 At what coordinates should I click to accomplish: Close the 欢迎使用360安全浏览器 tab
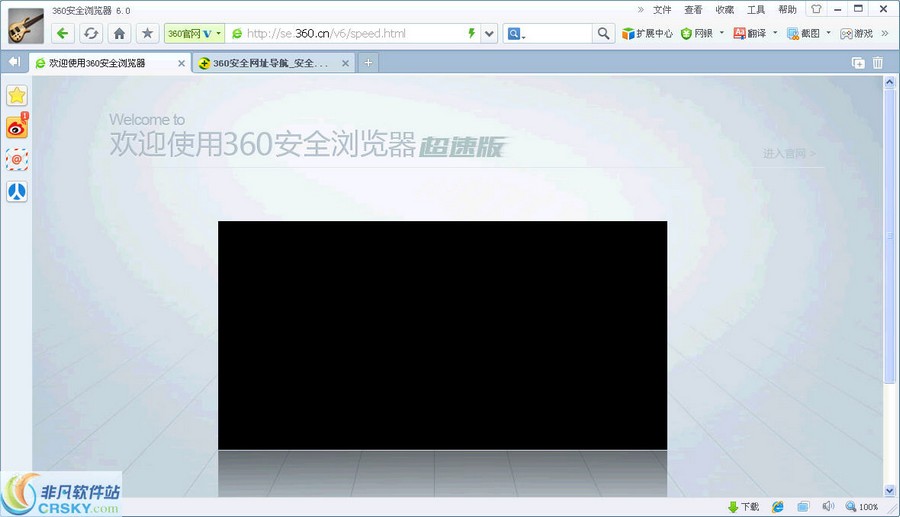(181, 63)
